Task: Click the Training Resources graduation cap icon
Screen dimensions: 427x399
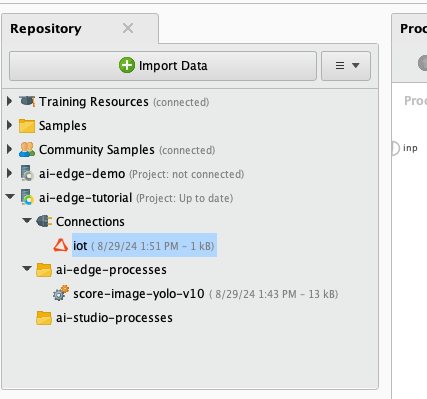Action: point(27,101)
